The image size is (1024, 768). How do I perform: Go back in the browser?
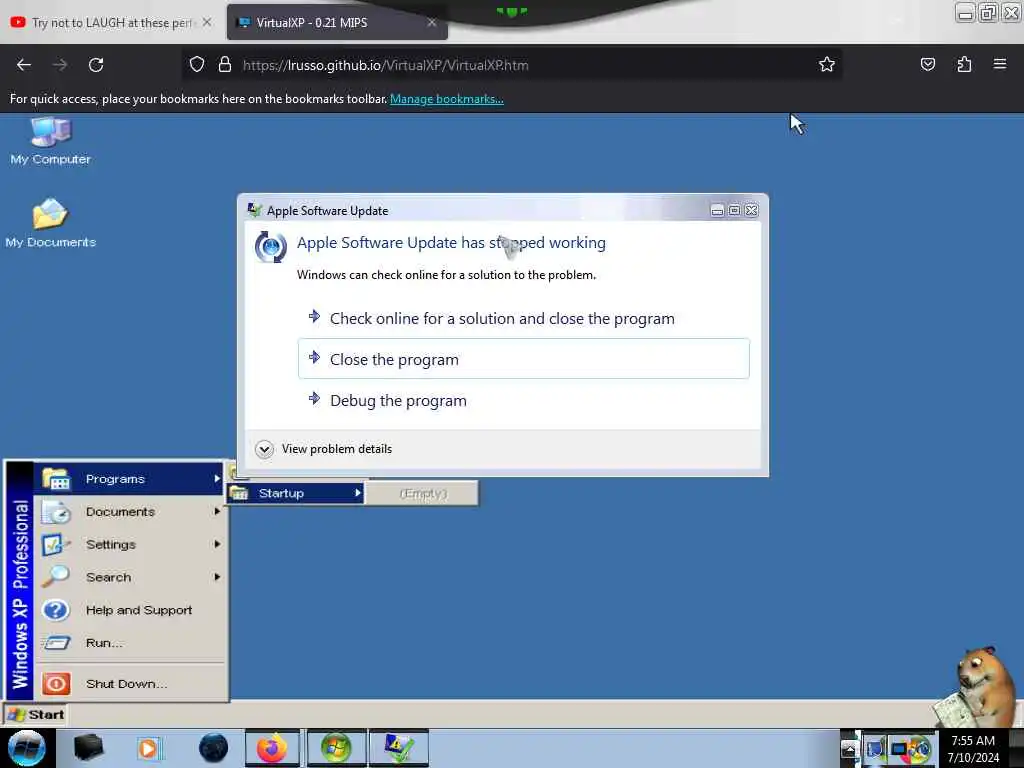pos(24,65)
